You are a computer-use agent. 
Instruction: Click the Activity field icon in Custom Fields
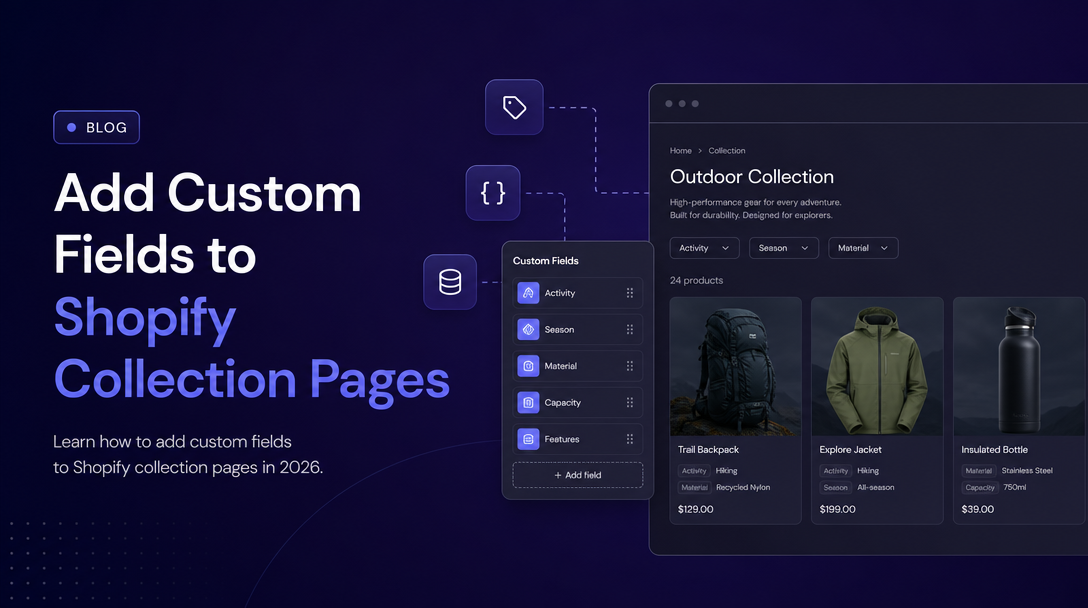point(528,293)
